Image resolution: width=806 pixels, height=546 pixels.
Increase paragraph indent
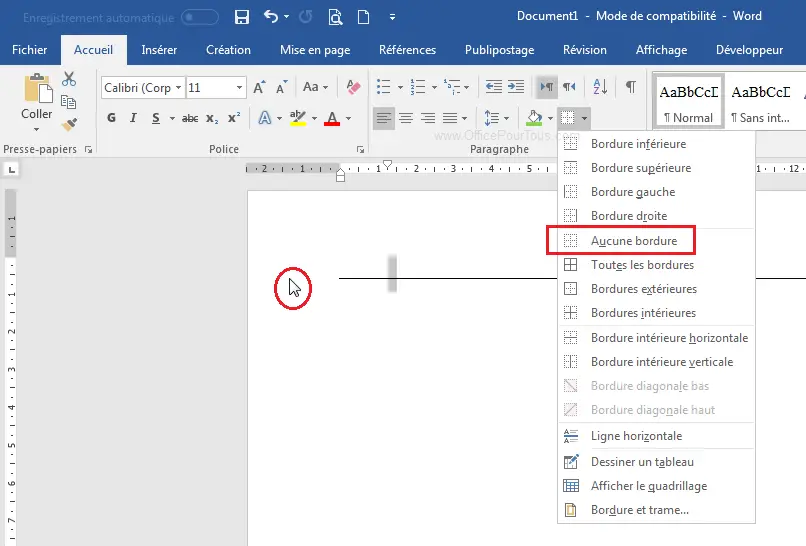click(x=516, y=87)
